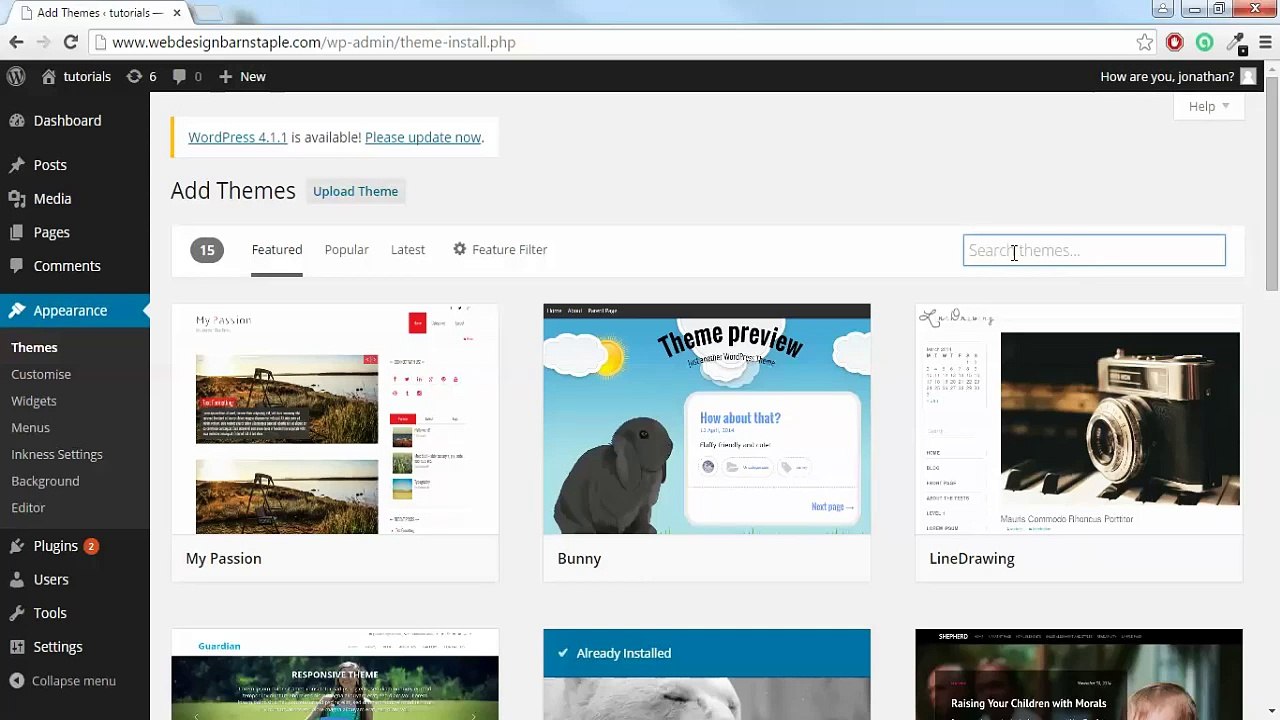1280x720 pixels.
Task: Select the Featured themes tab
Action: (x=277, y=249)
